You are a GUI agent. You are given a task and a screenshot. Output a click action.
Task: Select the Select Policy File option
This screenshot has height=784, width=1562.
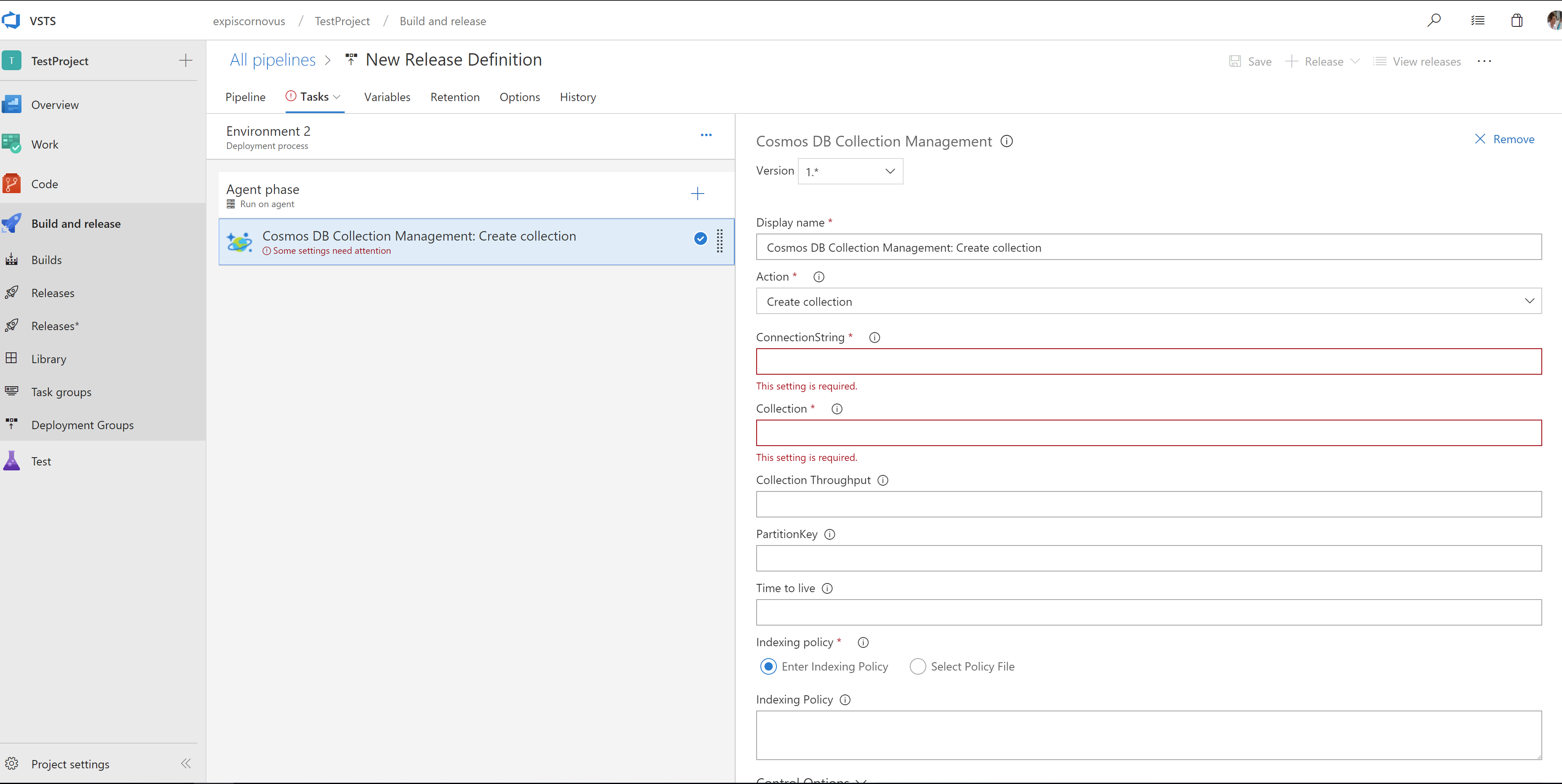(918, 666)
